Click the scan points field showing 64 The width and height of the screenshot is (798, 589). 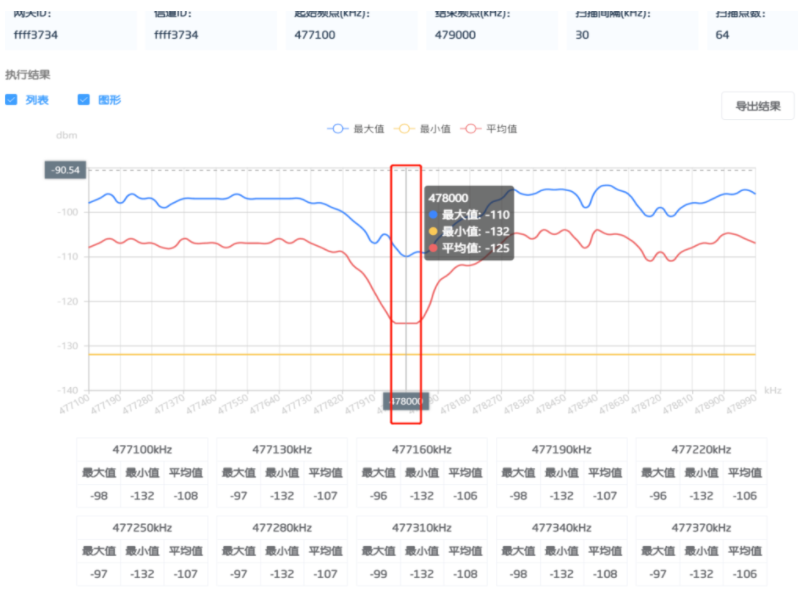(752, 31)
